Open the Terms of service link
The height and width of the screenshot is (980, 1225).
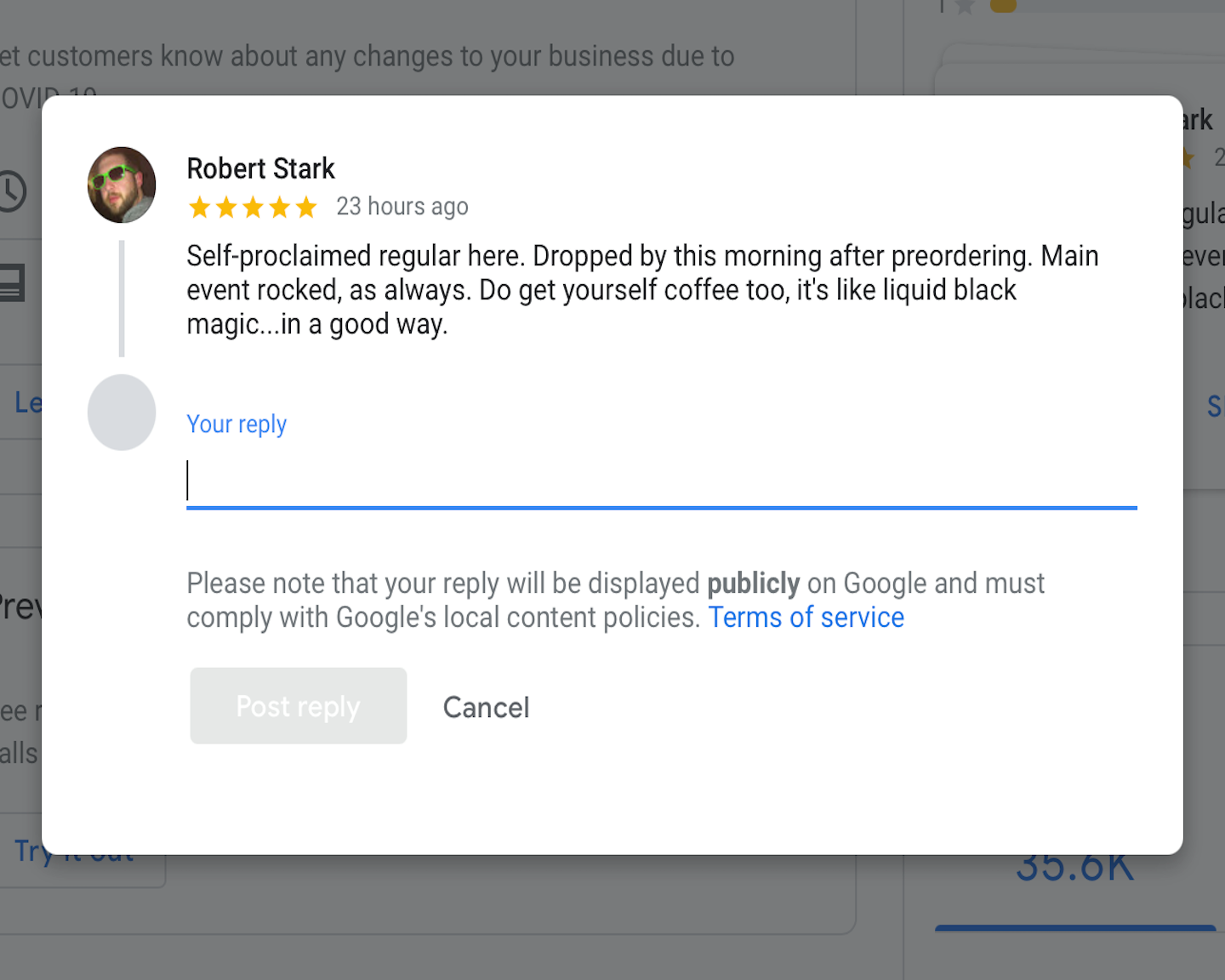806,618
